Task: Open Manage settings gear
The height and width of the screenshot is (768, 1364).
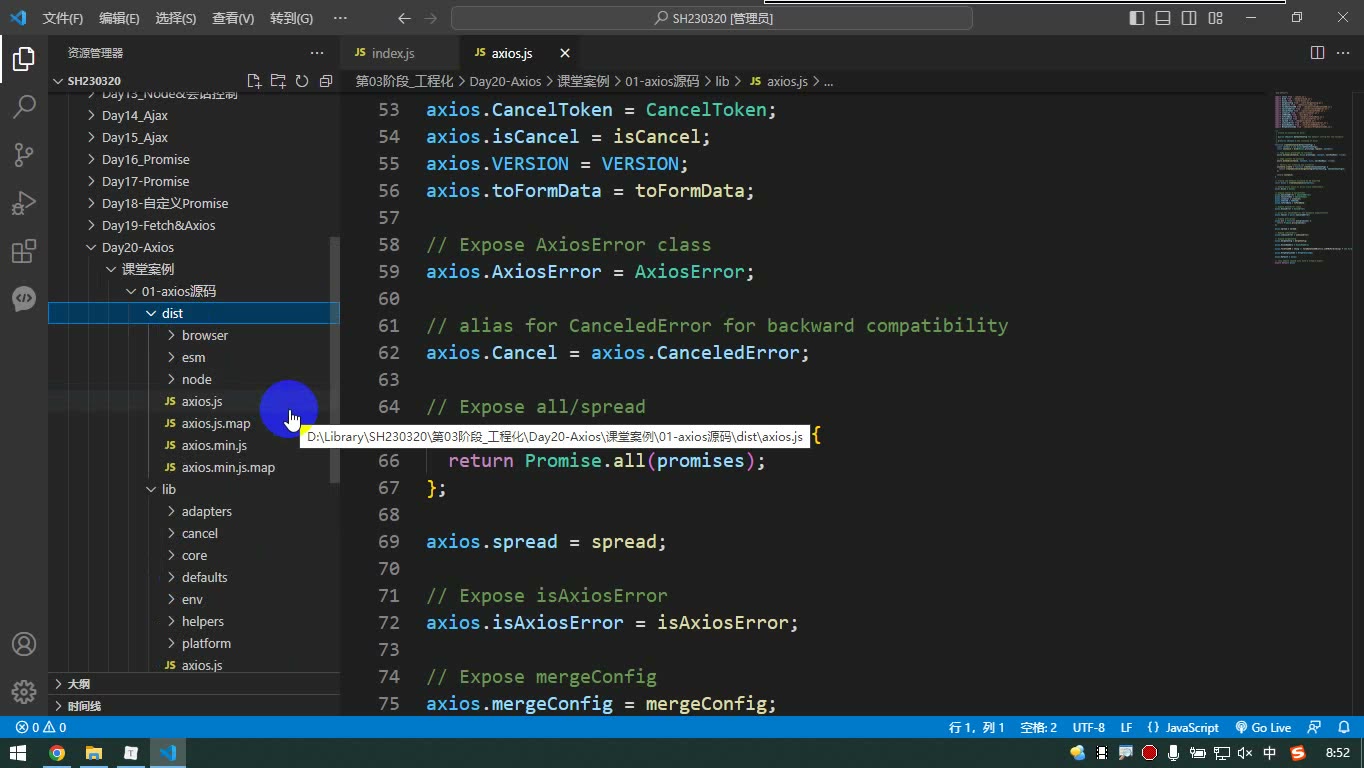Action: 24,692
